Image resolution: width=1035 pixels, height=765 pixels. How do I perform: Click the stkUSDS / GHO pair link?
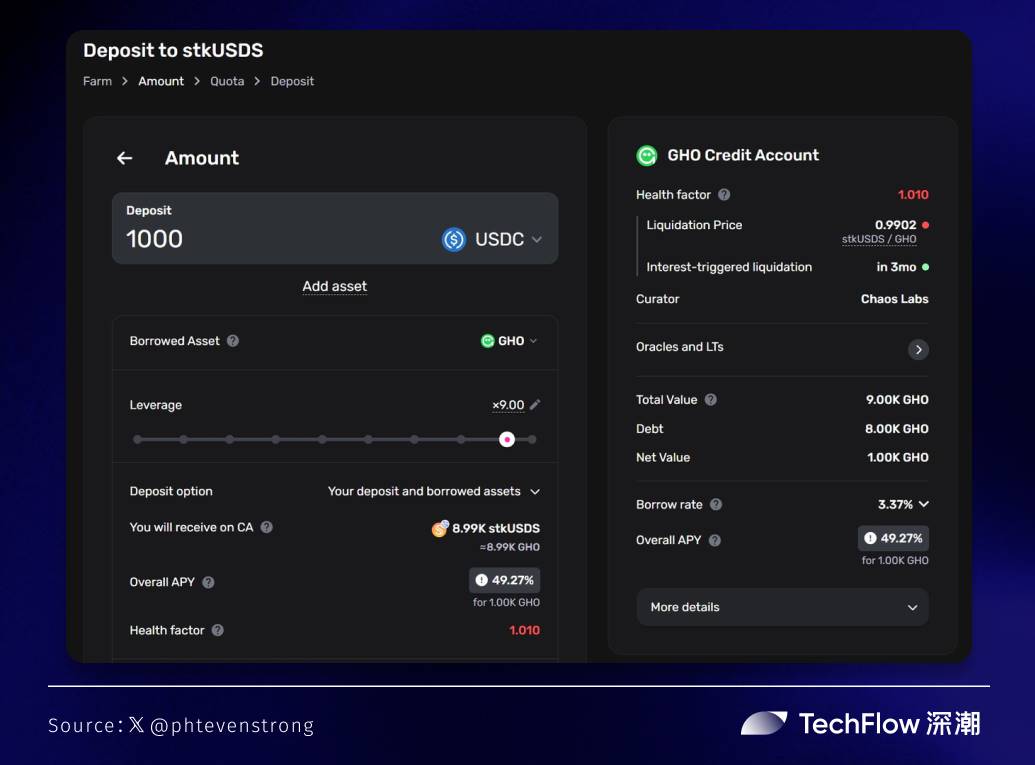pos(879,239)
